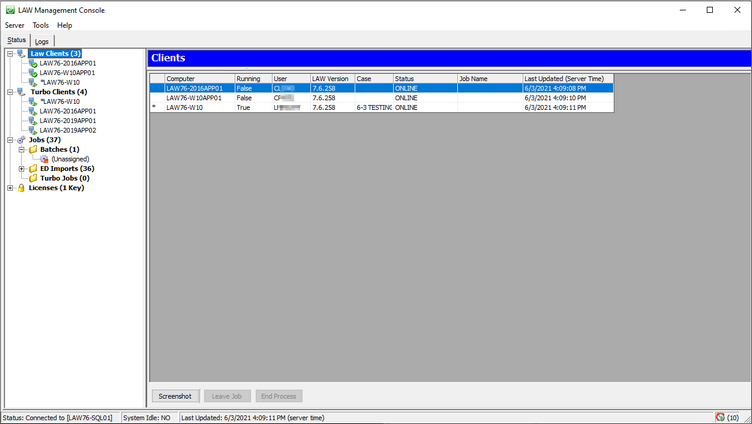The image size is (752, 424).
Task: Expand the Licenses tree node
Action: (x=10, y=188)
